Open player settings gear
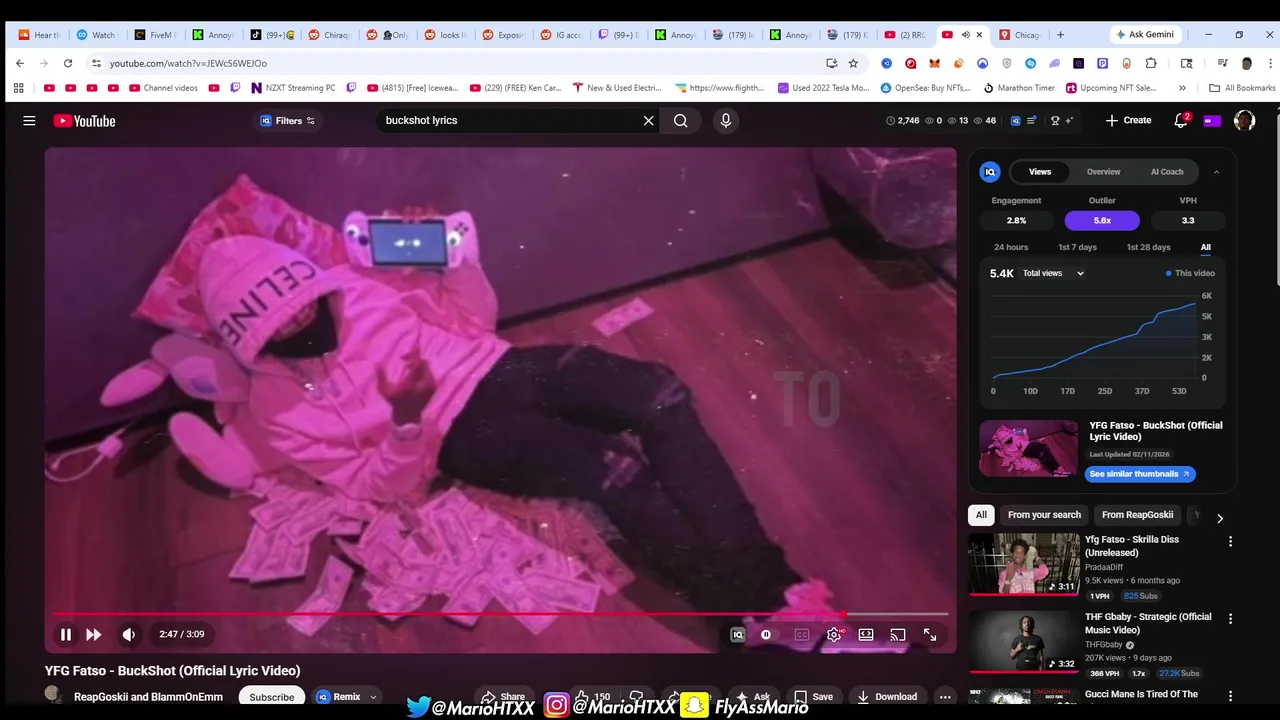The height and width of the screenshot is (720, 1280). tap(834, 634)
